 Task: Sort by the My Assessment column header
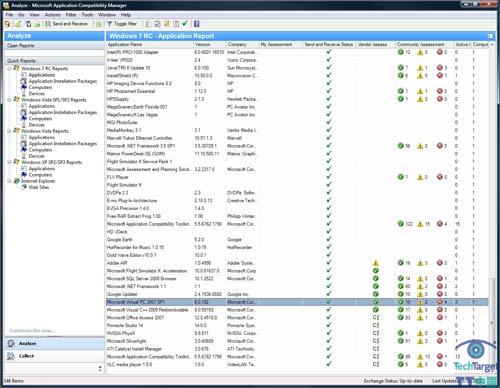(x=281, y=44)
